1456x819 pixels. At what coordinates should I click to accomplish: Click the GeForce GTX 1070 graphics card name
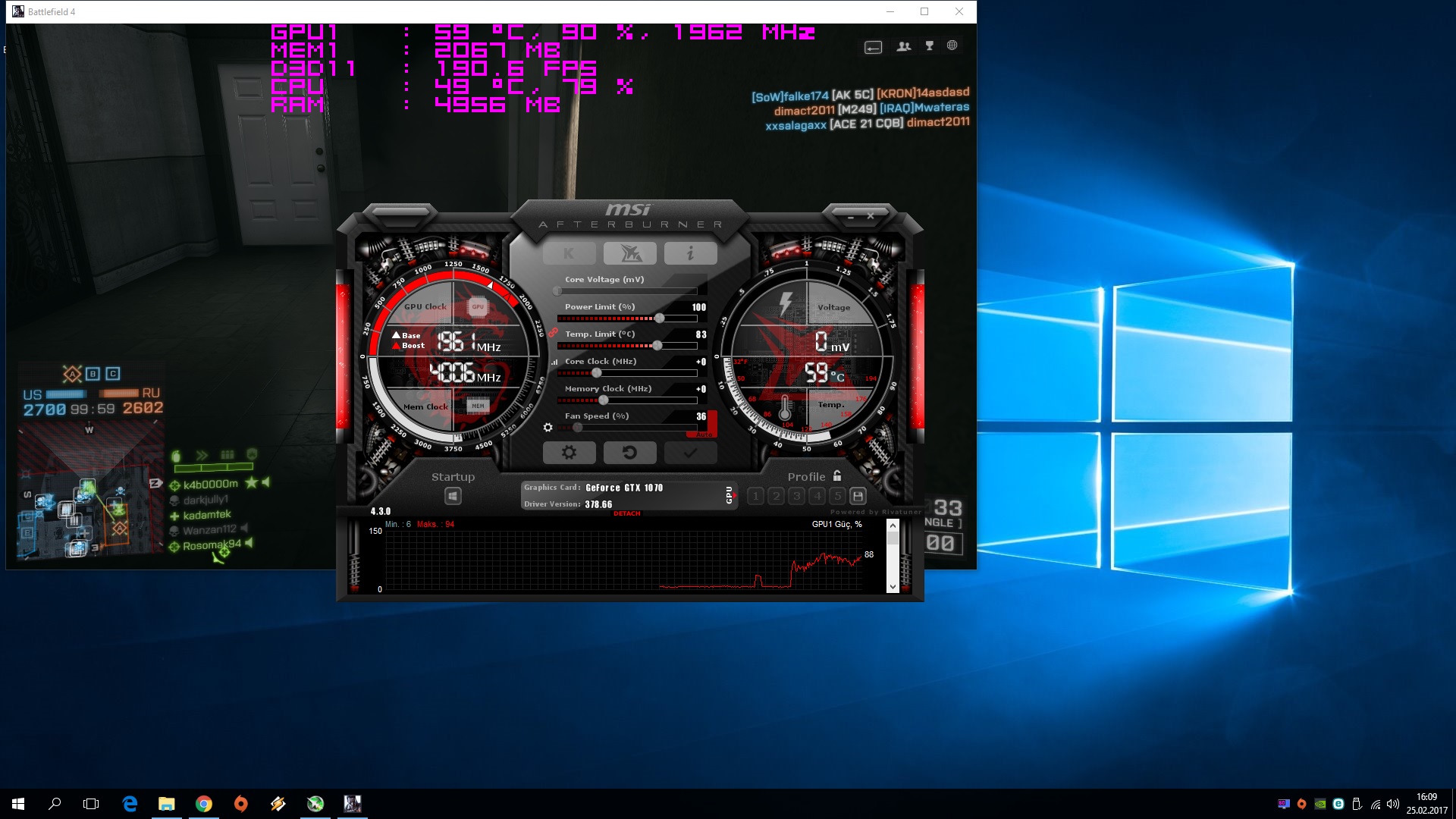coord(624,488)
